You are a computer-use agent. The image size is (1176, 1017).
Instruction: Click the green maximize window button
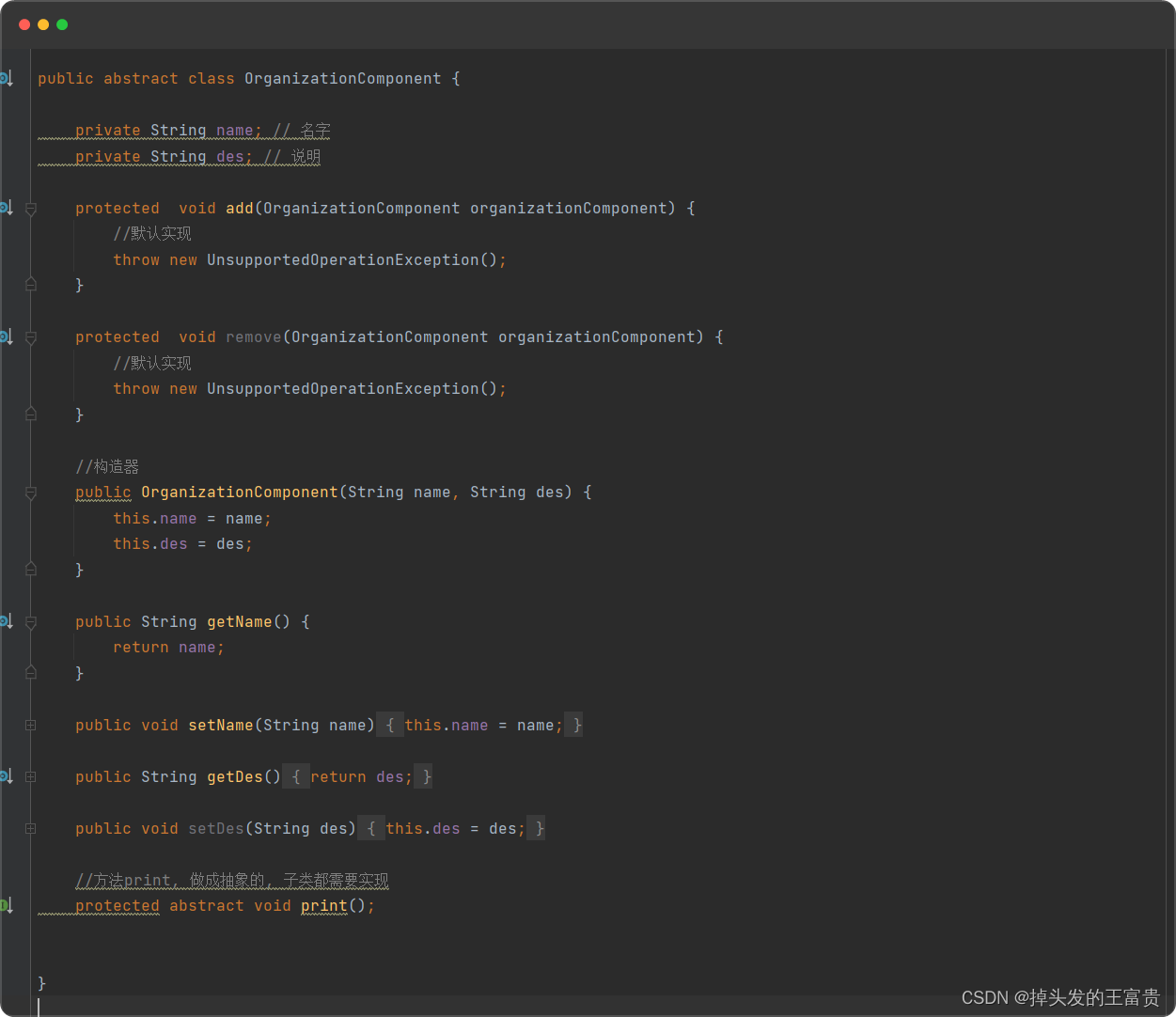pyautogui.click(x=62, y=24)
